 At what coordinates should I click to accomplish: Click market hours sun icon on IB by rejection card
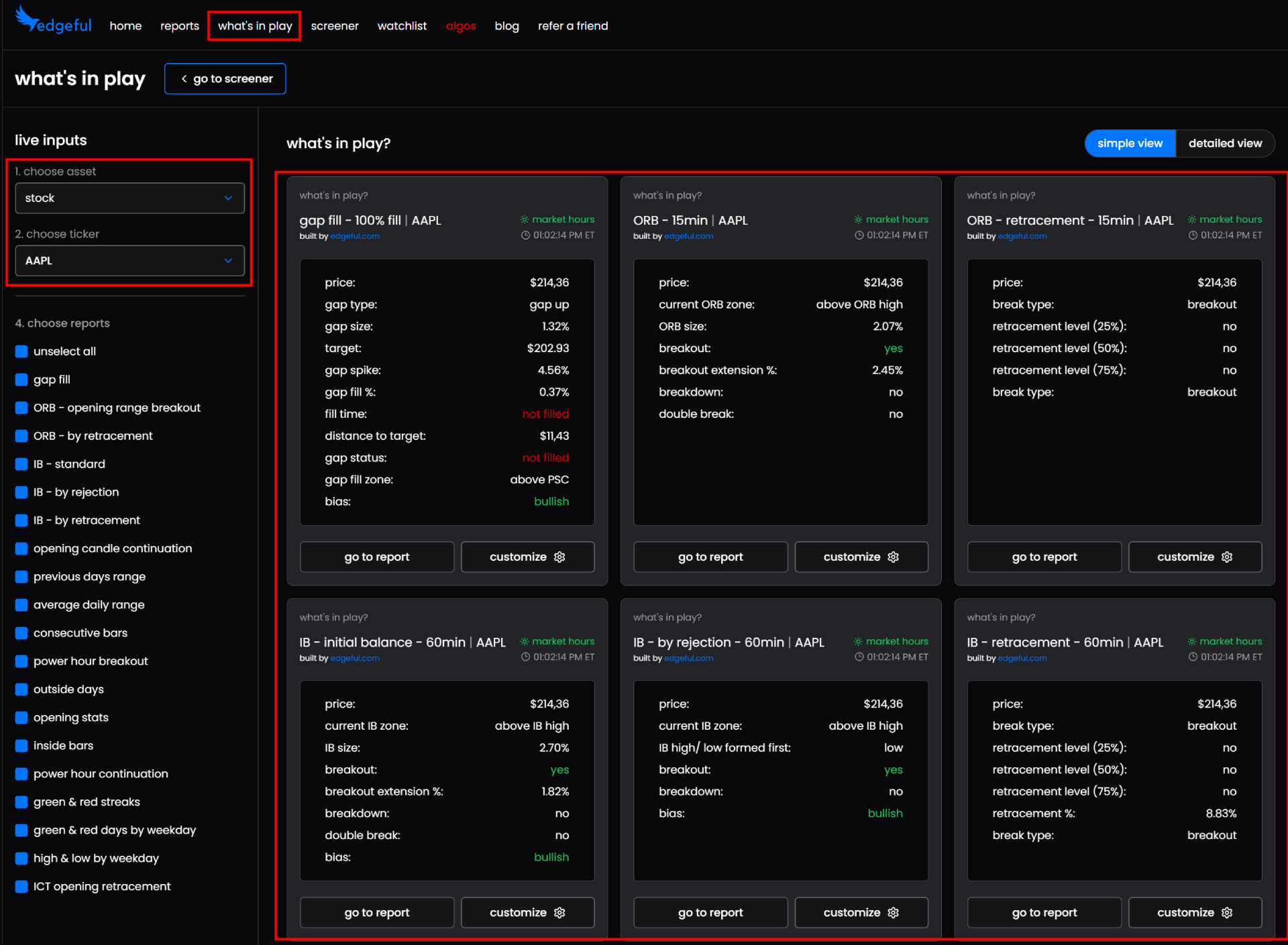(858, 641)
